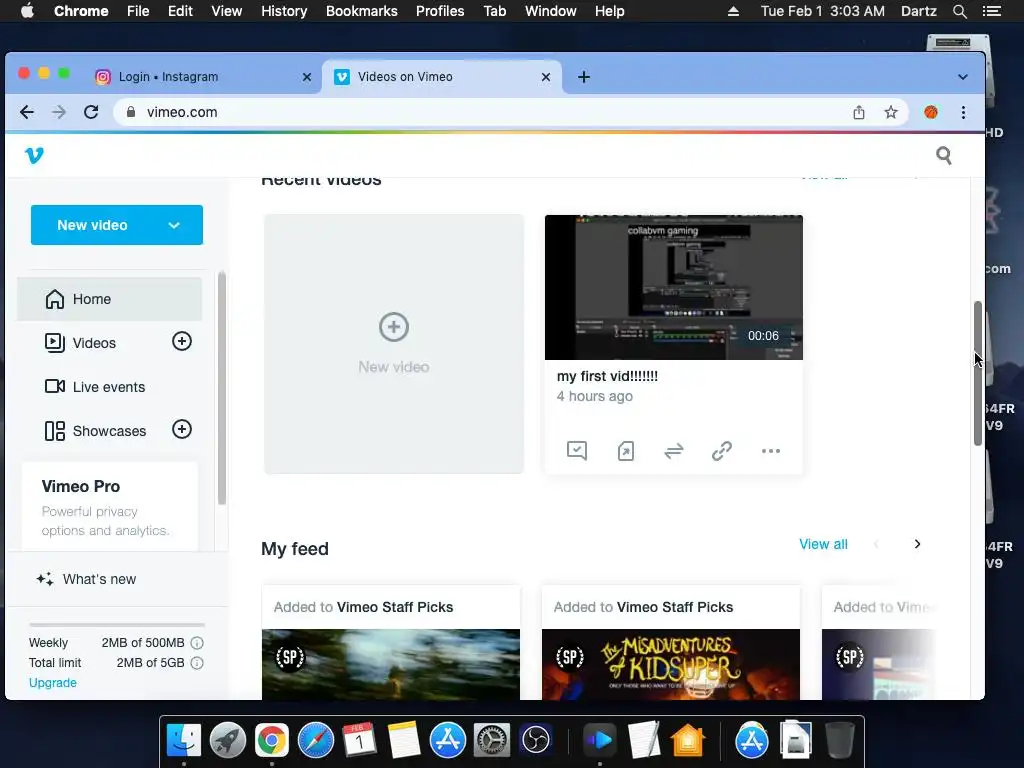Add new video via Videos plus icon
This screenshot has height=768, width=1024.
(x=182, y=341)
